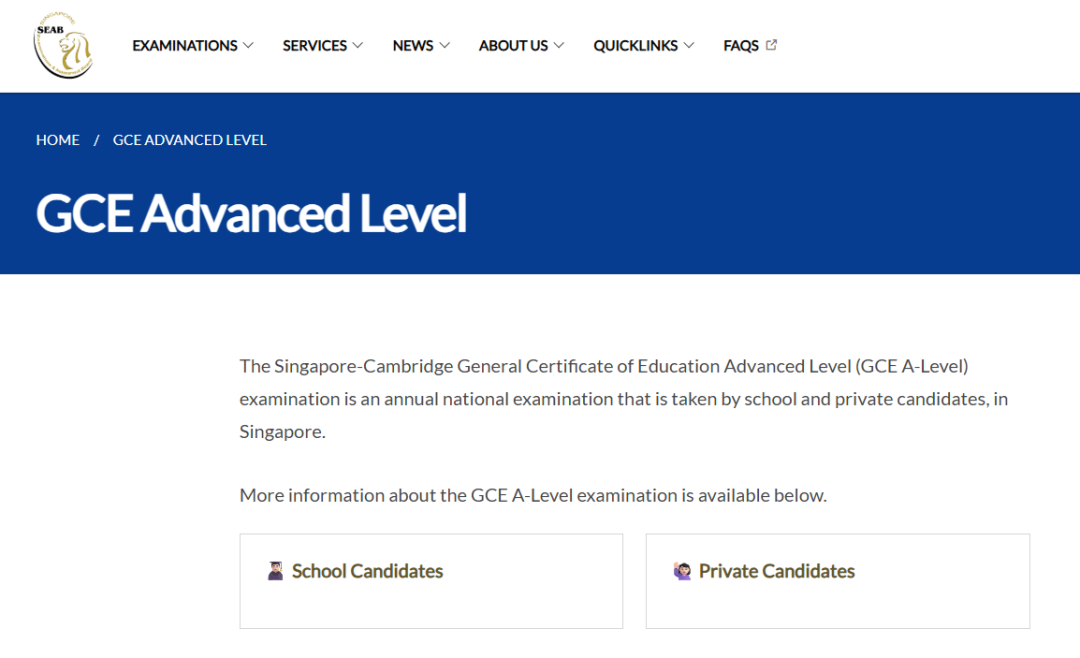Screen dimensions: 1080x658
Task: Expand the News chevron arrow
Action: coord(444,45)
